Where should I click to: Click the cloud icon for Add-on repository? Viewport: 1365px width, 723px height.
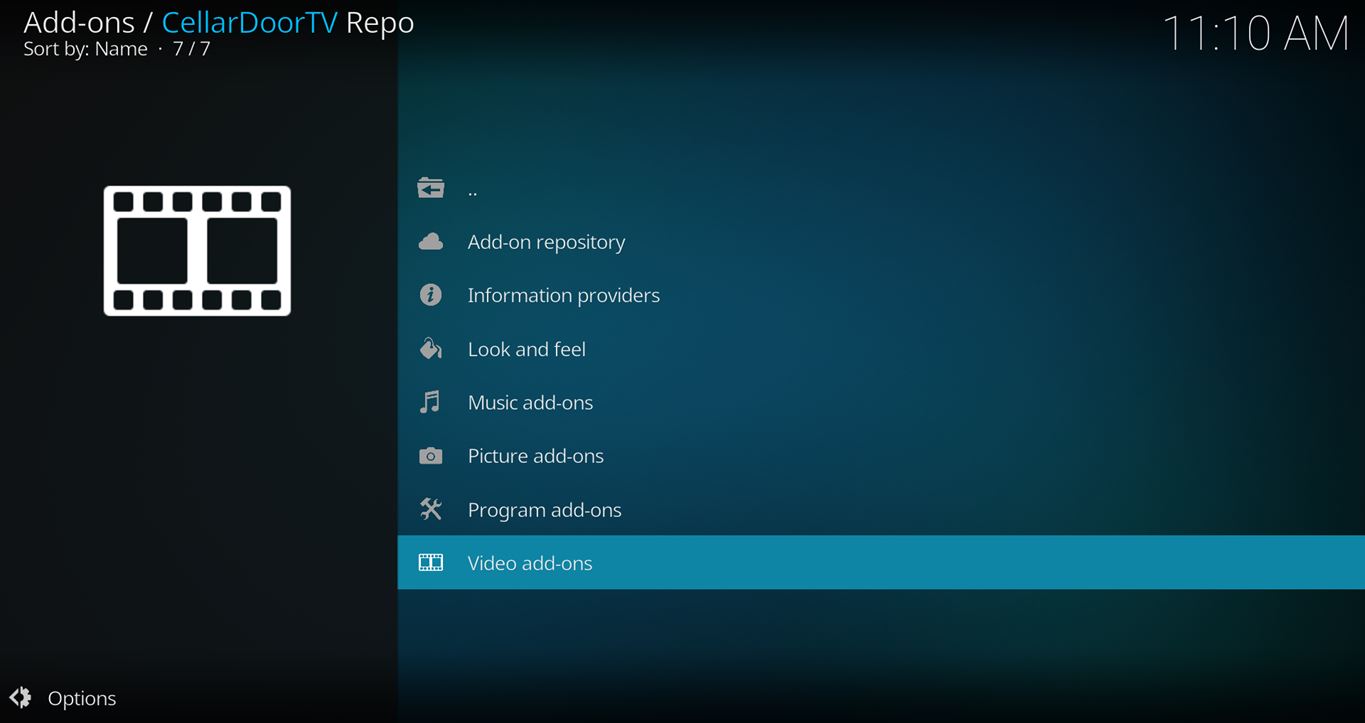[x=431, y=242]
